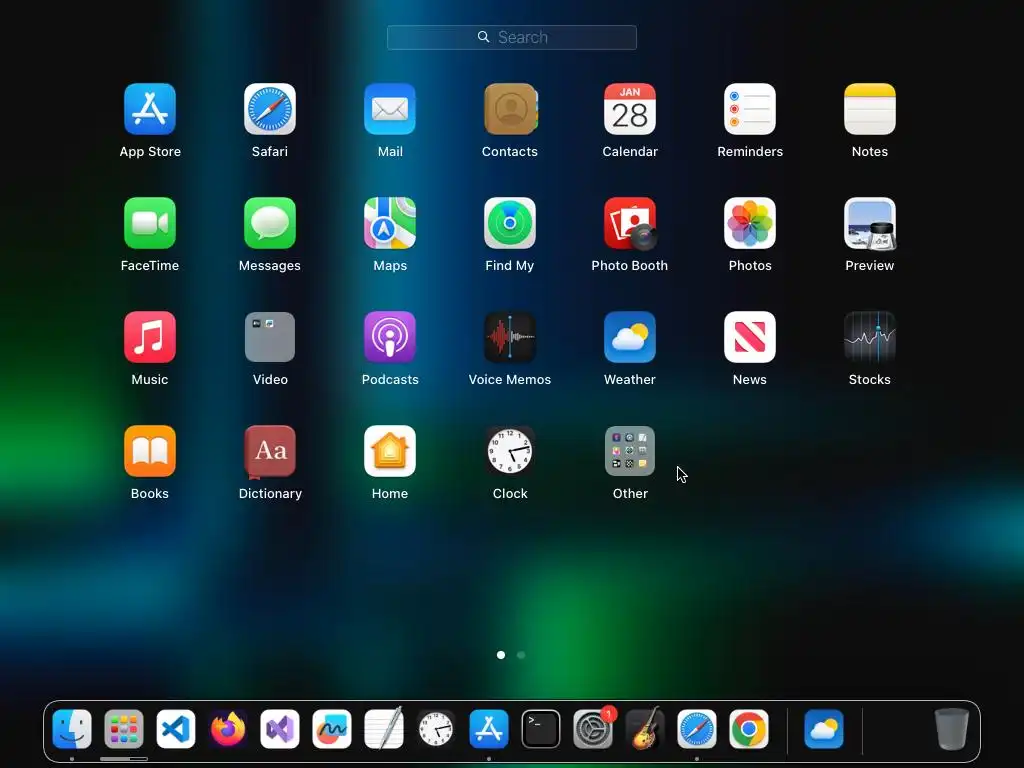Launch Safari from the Launchpad grid

270,109
